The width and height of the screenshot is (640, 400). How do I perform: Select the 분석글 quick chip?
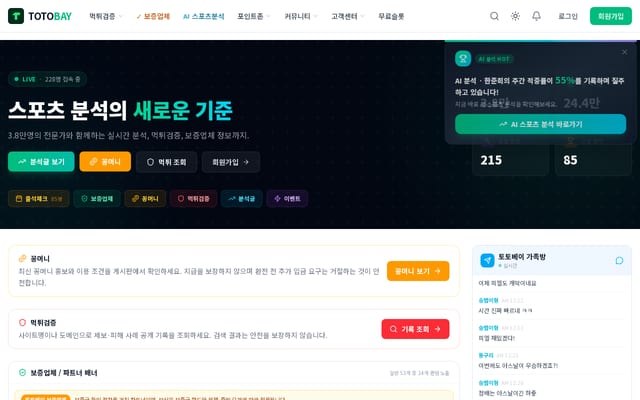(242, 199)
